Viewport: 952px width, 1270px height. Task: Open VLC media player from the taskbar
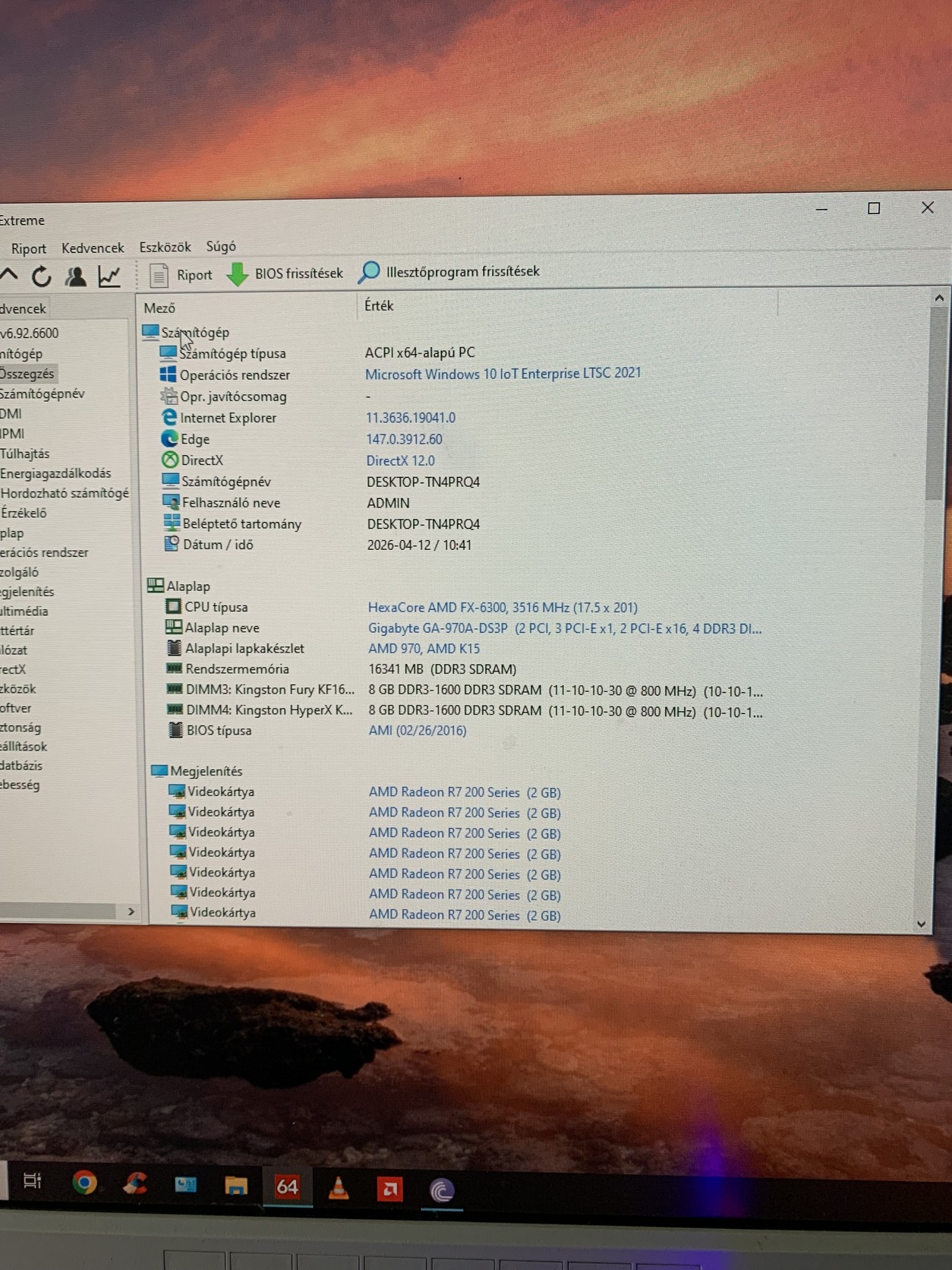pyautogui.click(x=339, y=1188)
